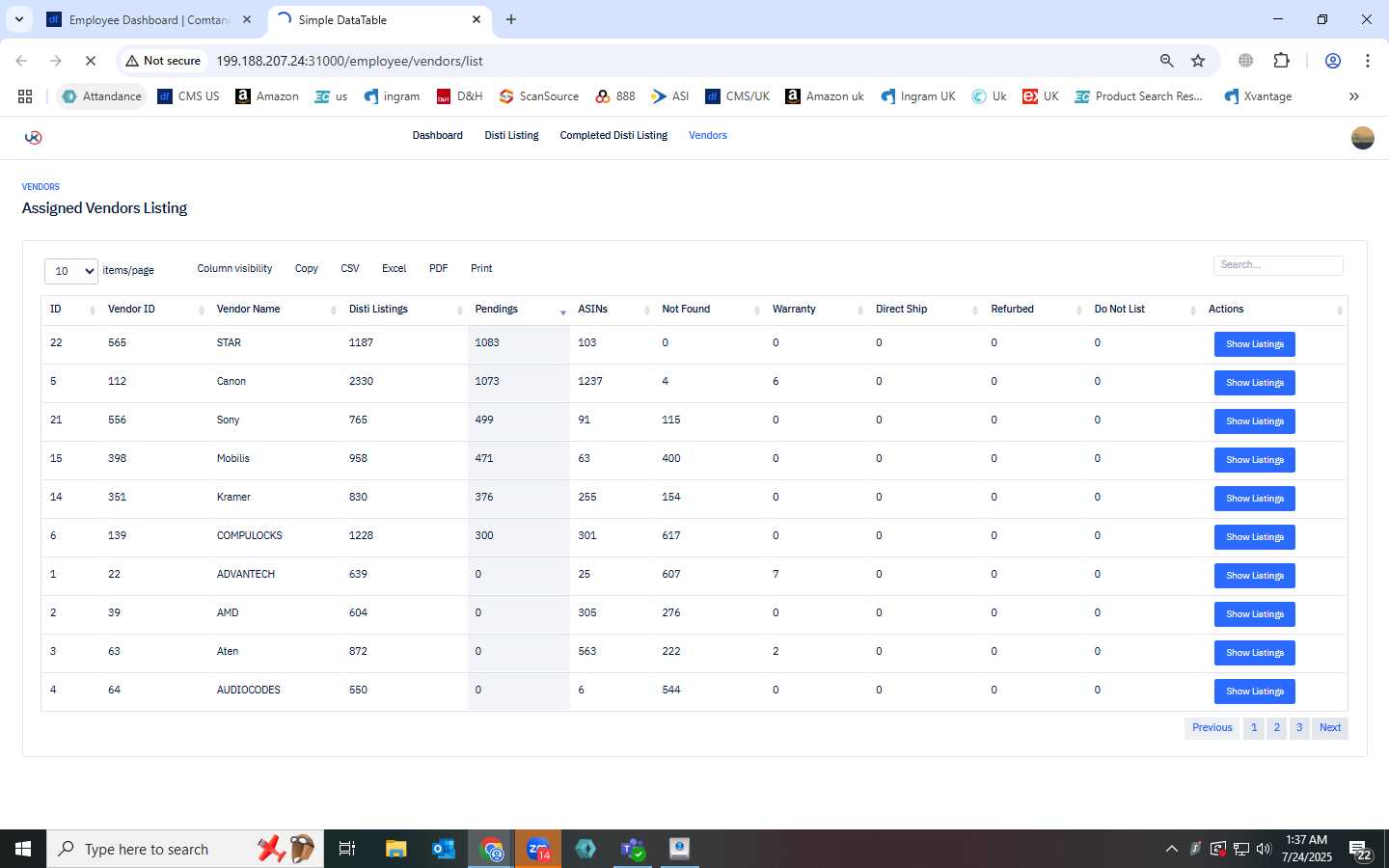Sort by Not Found column header
Image resolution: width=1389 pixels, height=868 pixels.
click(x=709, y=310)
